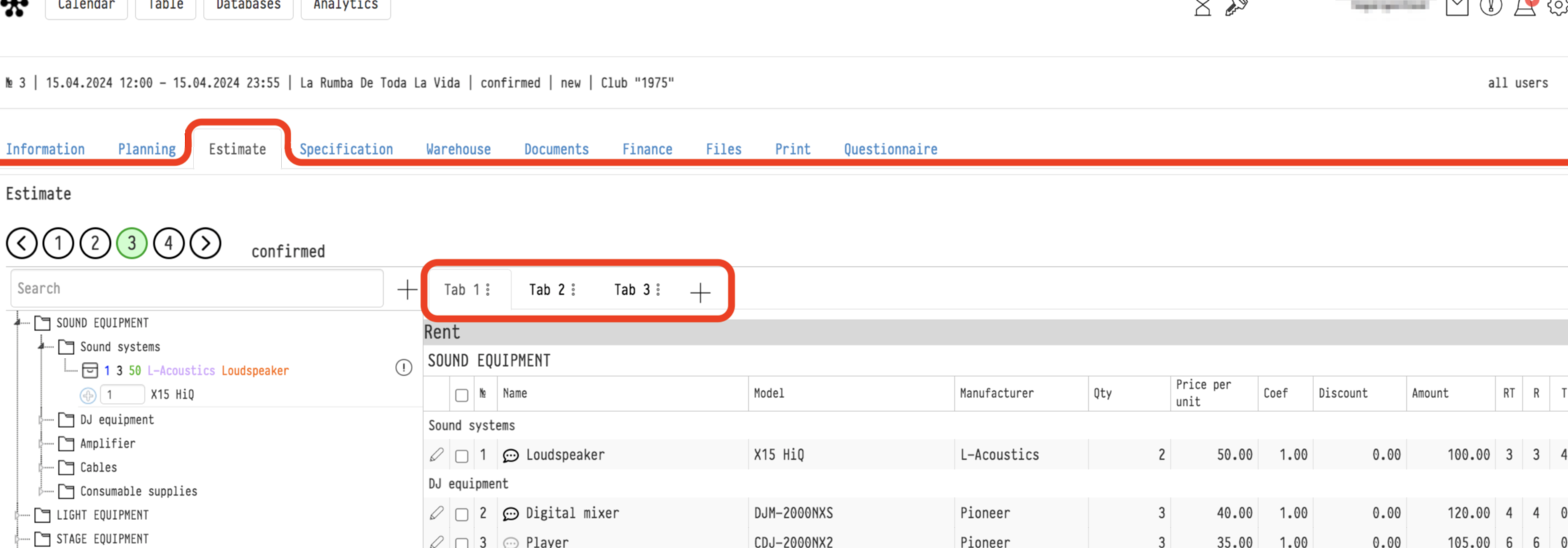
Task: Click the info icon beside L-Acoustics Loudspeaker
Action: tap(404, 368)
